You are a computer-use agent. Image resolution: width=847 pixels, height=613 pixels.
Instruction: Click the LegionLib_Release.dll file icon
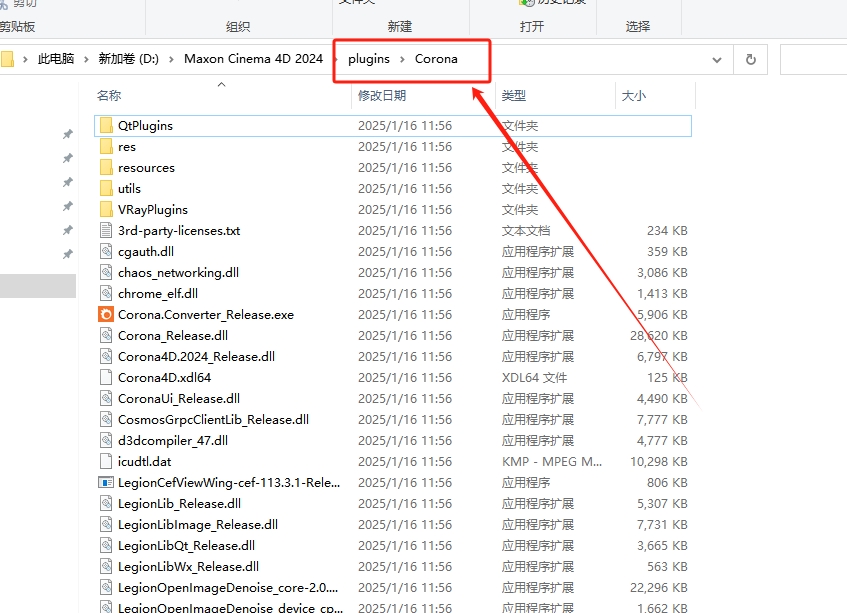coord(106,503)
